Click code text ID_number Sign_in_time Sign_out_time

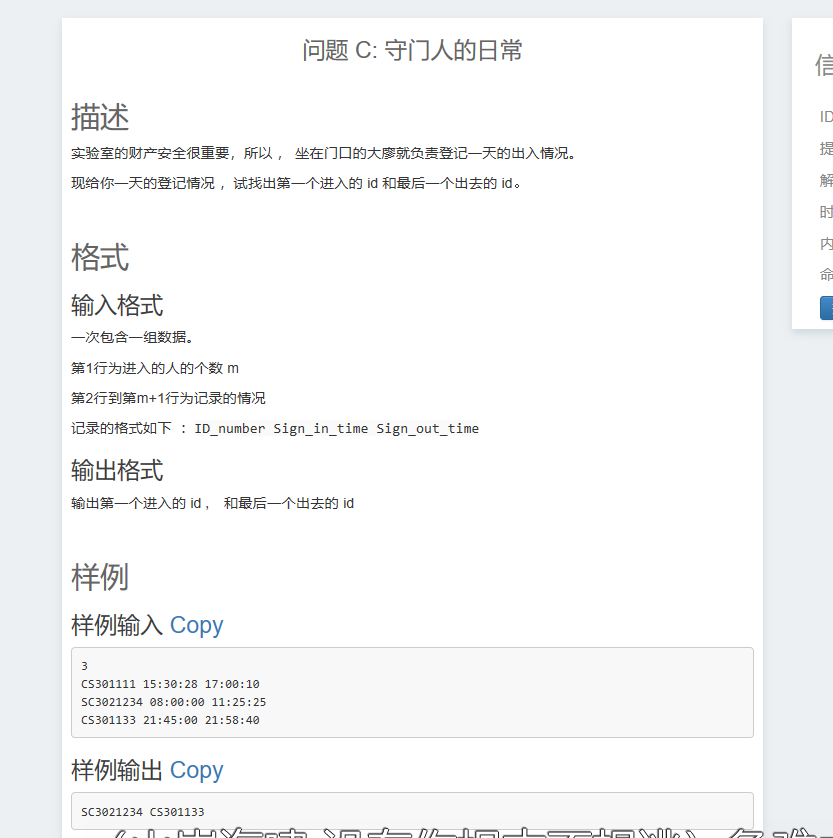(x=337, y=429)
